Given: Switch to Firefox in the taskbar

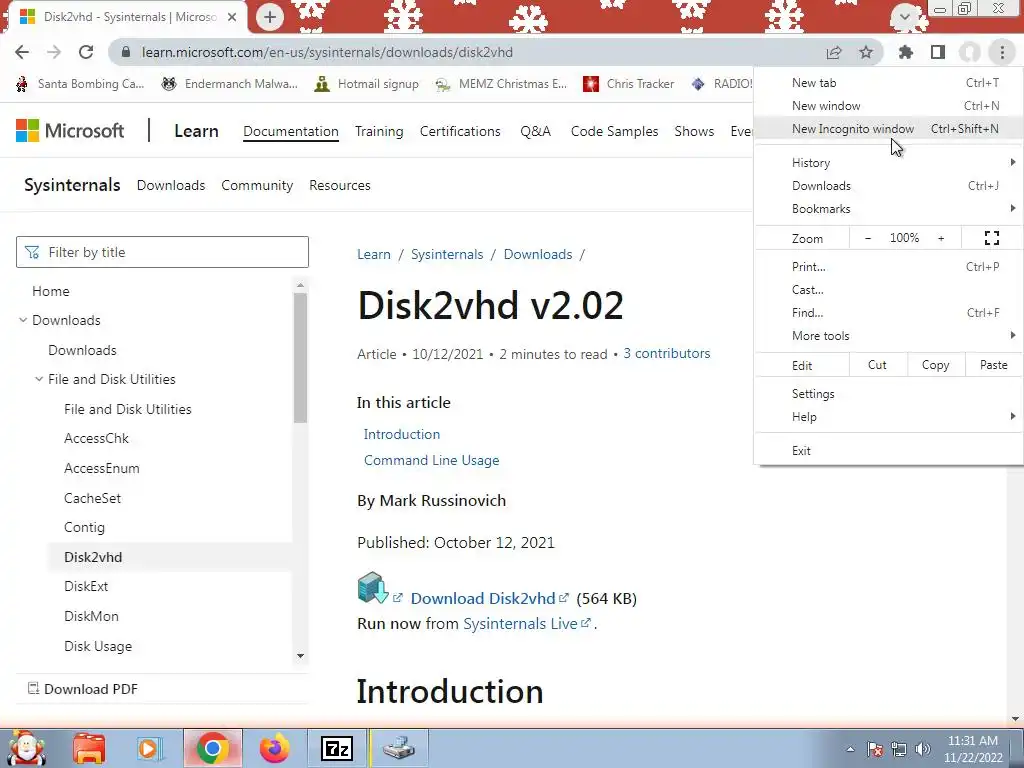Looking at the screenshot, I should (x=274, y=748).
